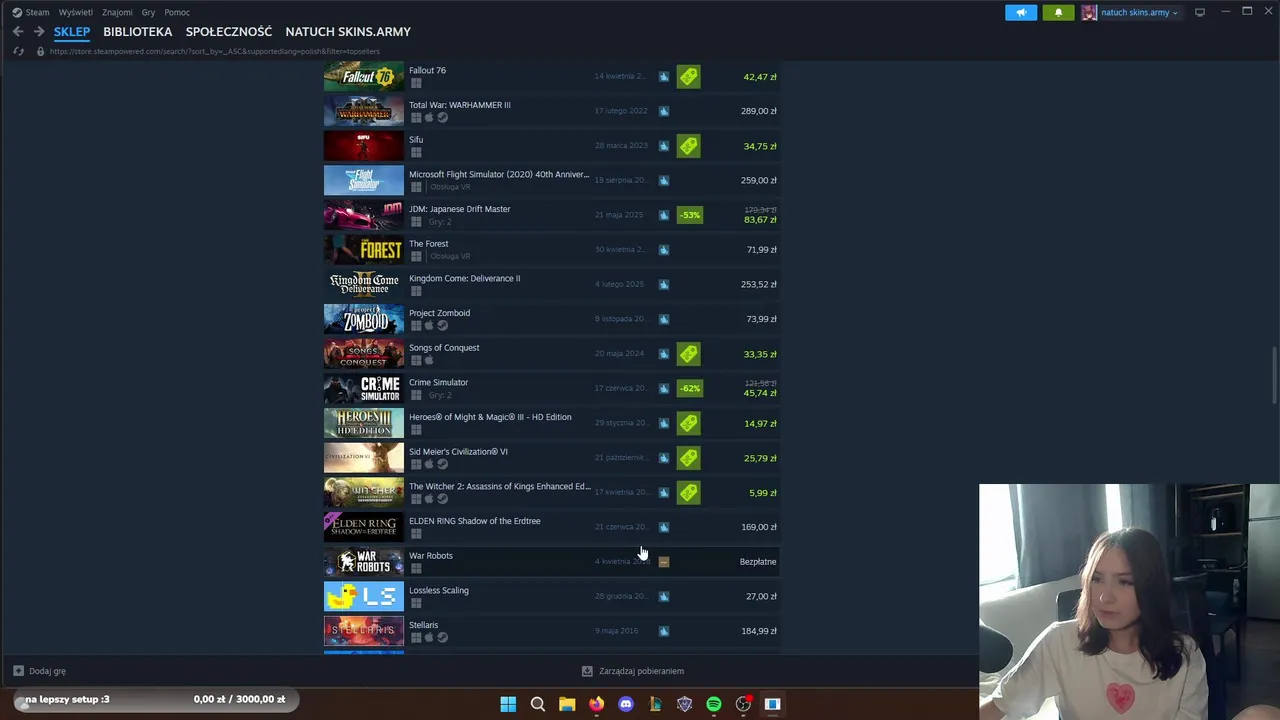Click green tag icon in Sifu row
The height and width of the screenshot is (720, 1280).
(688, 146)
